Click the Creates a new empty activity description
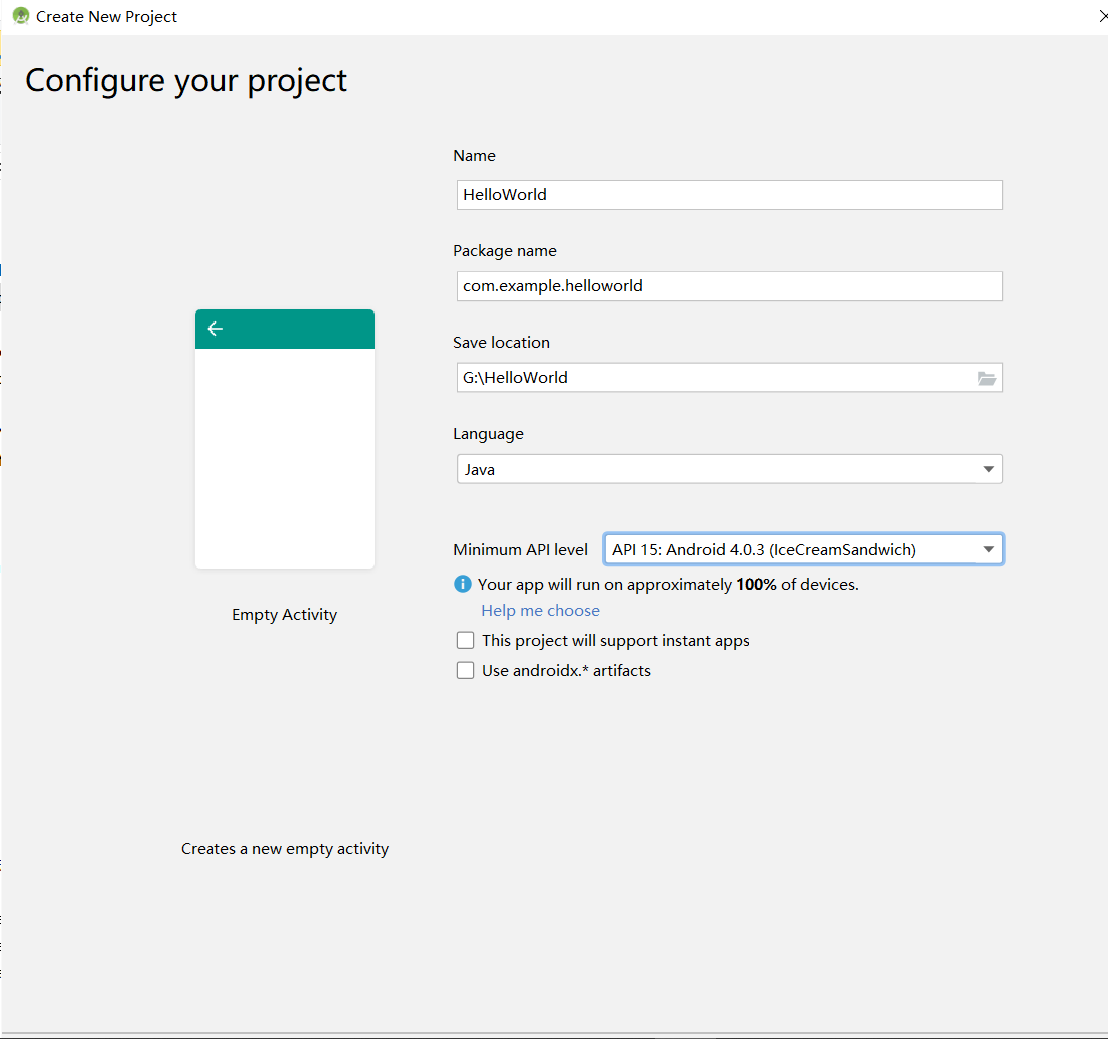 click(285, 848)
